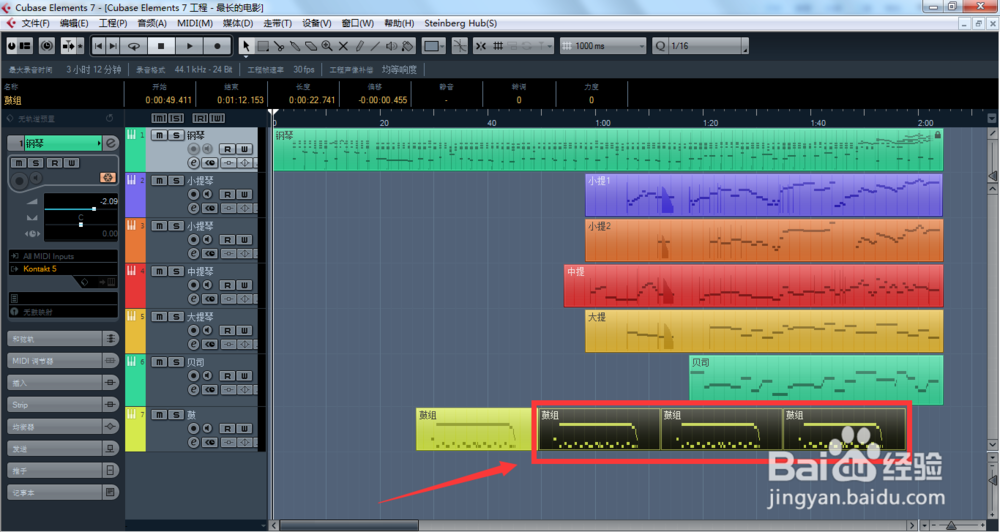Select the Mute X tool
1000x532 pixels.
tap(343, 46)
